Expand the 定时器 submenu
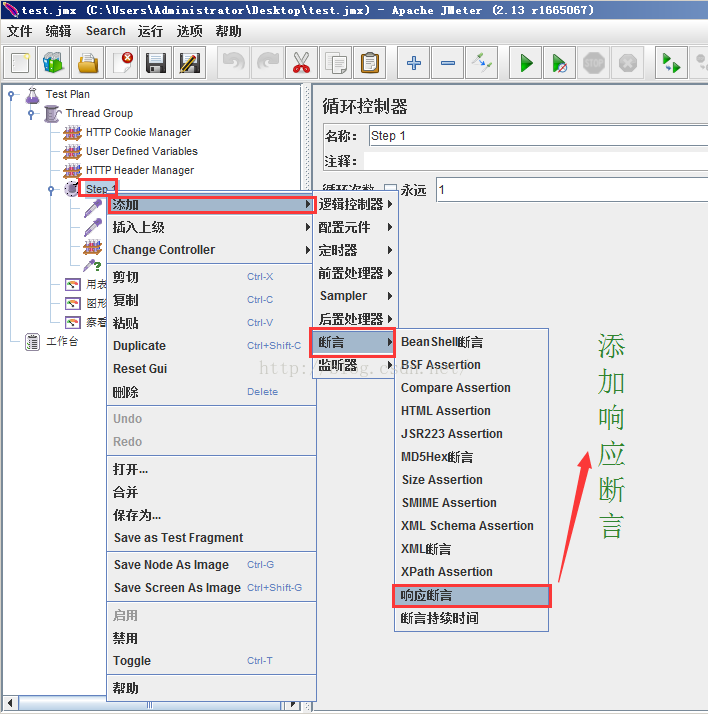The width and height of the screenshot is (708, 714). 355,250
